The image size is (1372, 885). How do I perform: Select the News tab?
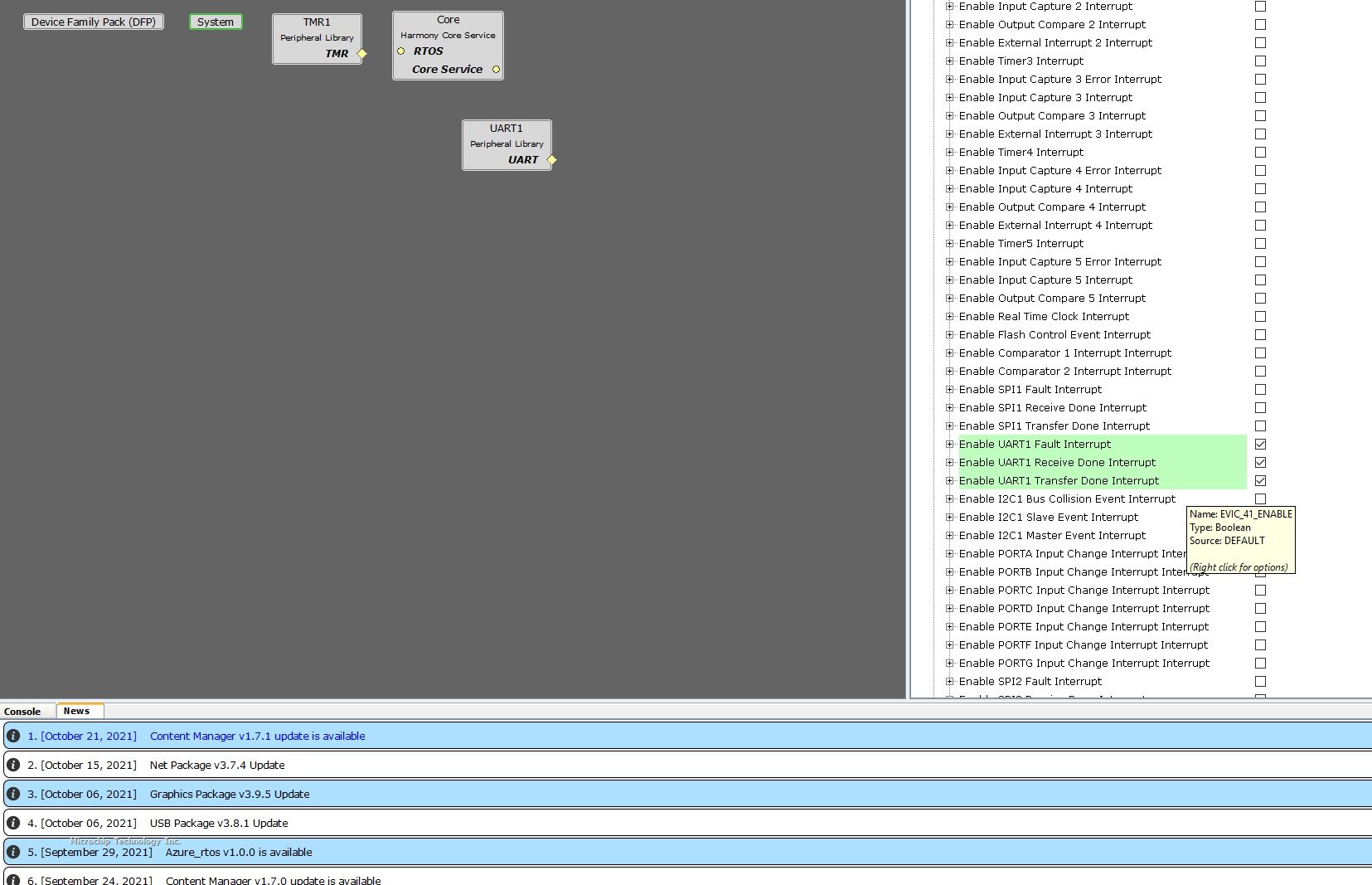point(76,711)
